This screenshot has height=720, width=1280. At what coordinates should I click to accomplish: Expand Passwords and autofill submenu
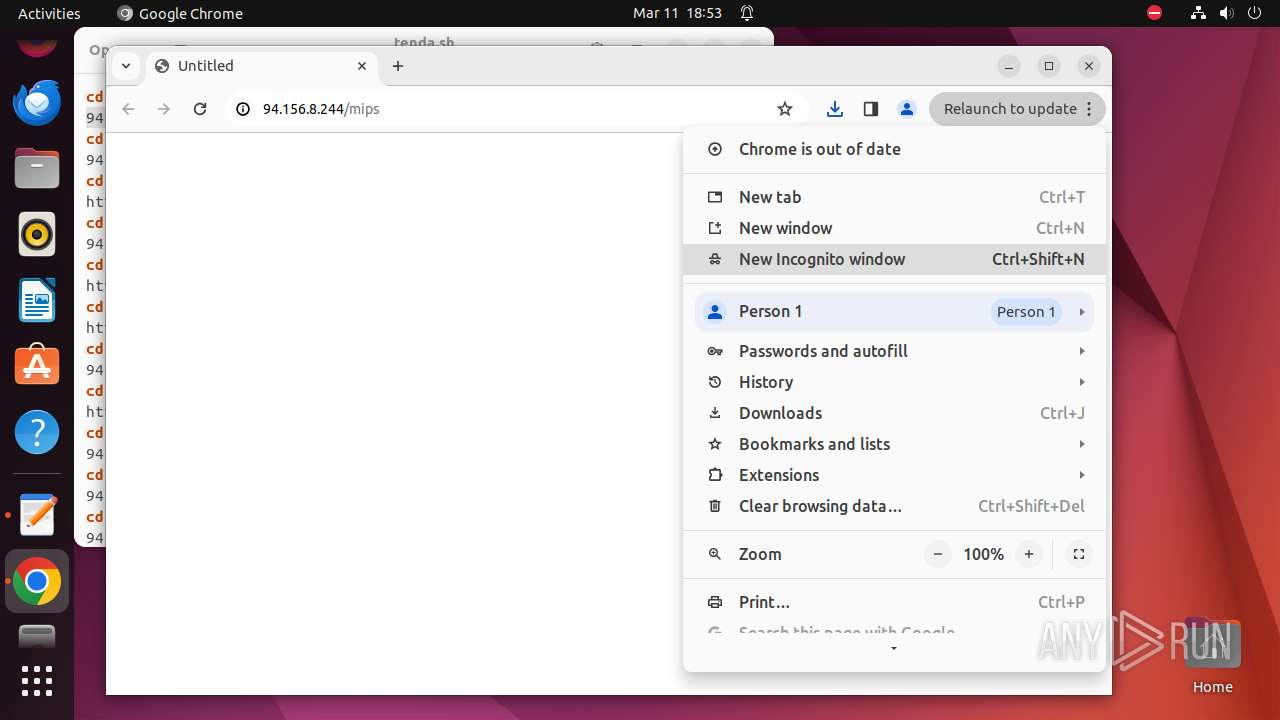point(895,351)
